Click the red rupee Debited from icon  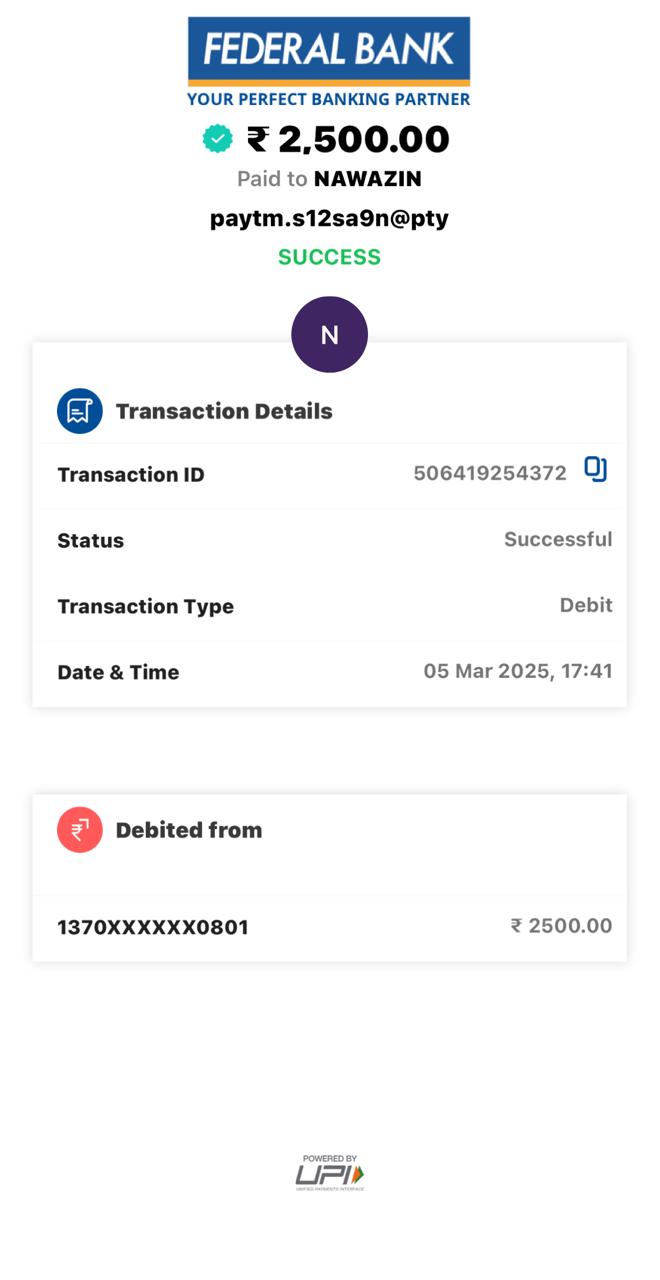point(80,830)
